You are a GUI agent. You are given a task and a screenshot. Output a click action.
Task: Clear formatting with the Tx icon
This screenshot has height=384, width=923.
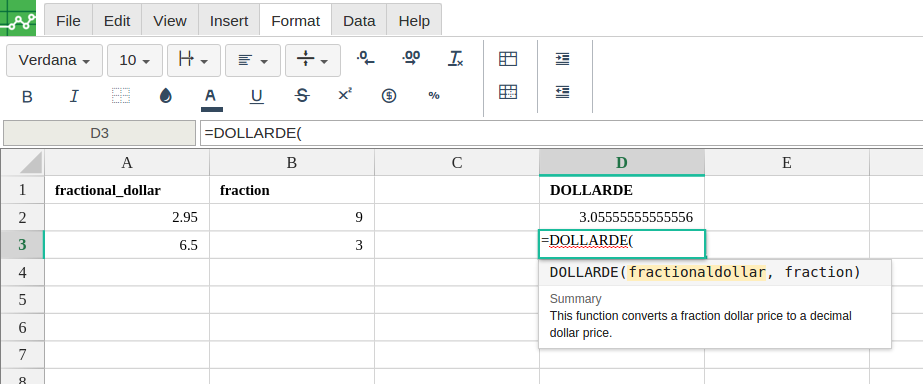click(456, 58)
